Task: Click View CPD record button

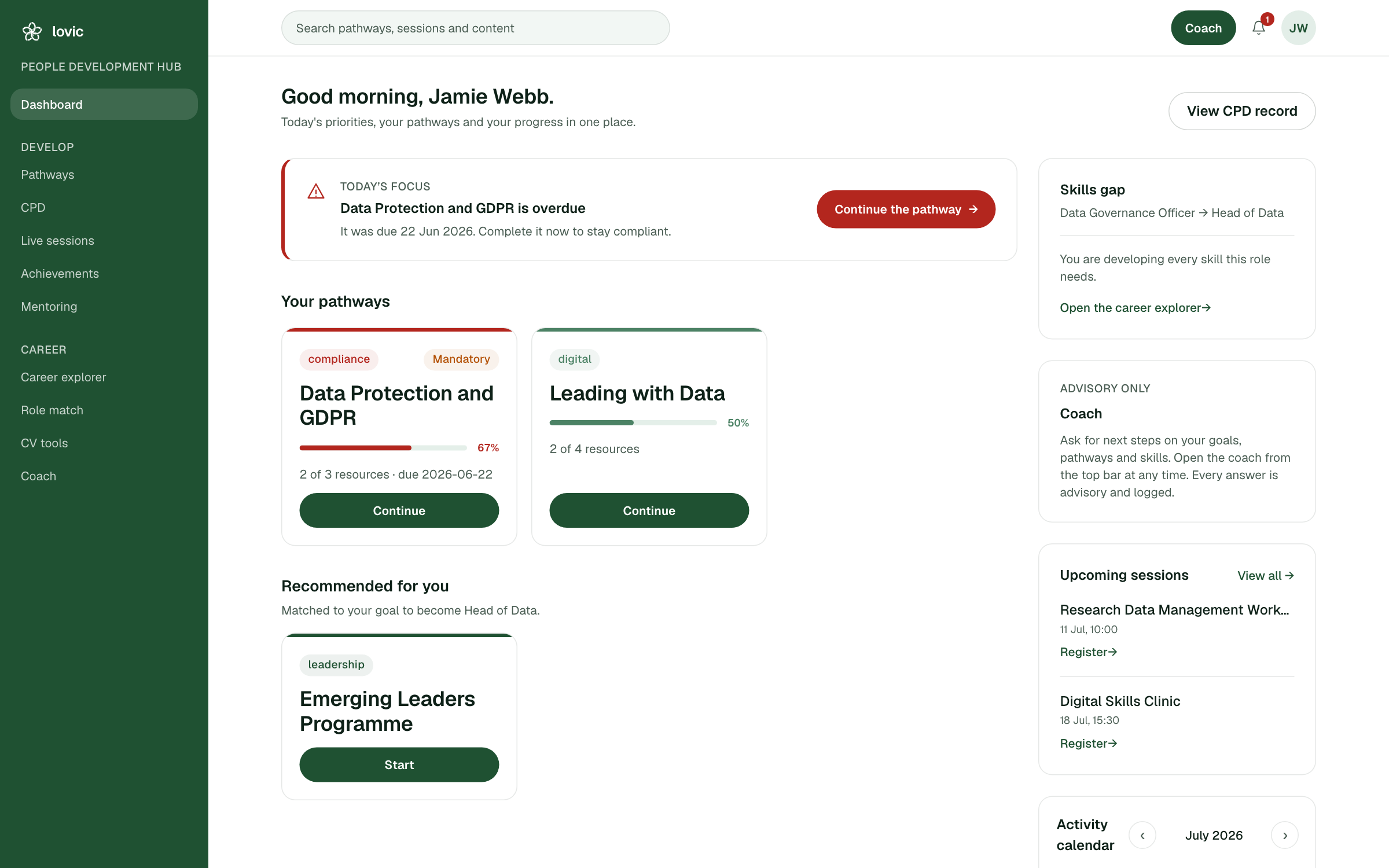Action: [1242, 111]
